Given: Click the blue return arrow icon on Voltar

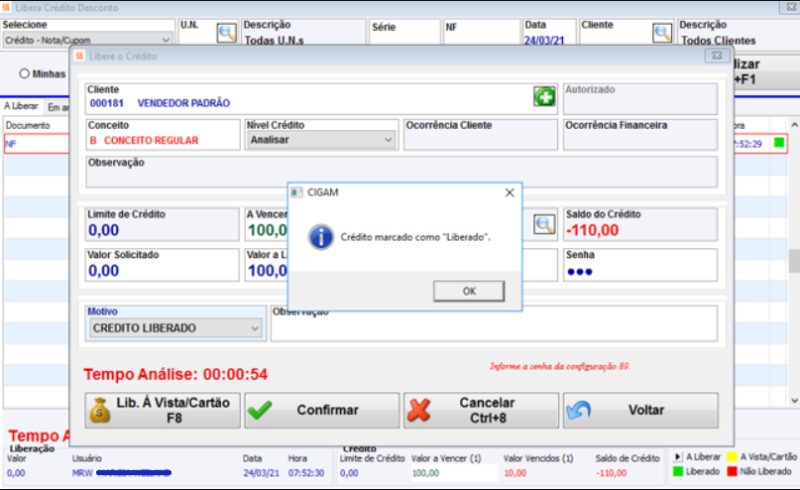Looking at the screenshot, I should 579,410.
